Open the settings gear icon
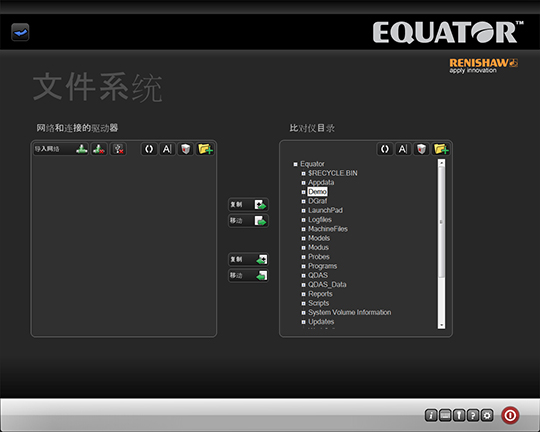The height and width of the screenshot is (432, 540). click(487, 415)
